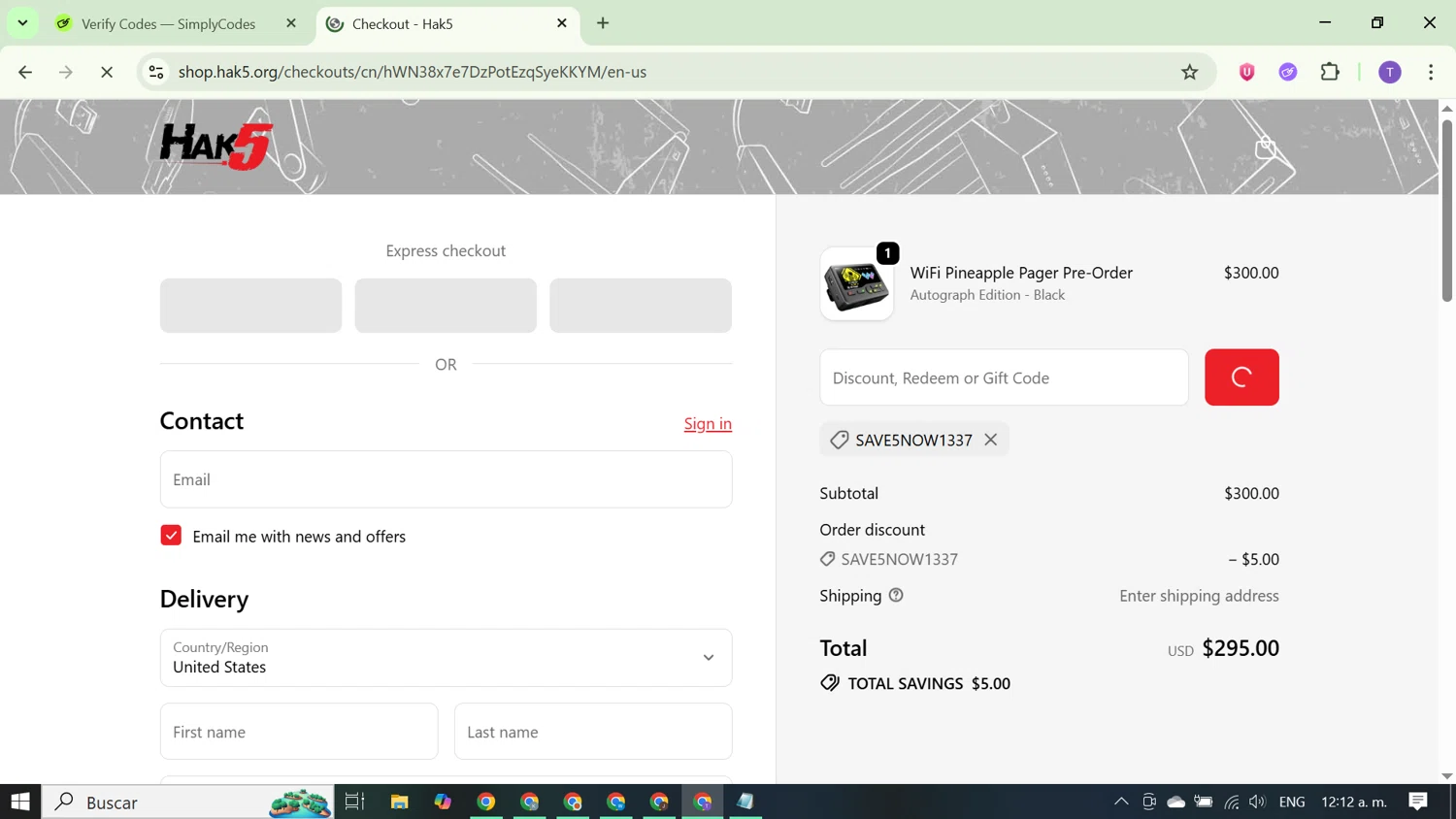Image resolution: width=1456 pixels, height=819 pixels.
Task: Open the clock showing 12:12 a. m.
Action: [1353, 802]
